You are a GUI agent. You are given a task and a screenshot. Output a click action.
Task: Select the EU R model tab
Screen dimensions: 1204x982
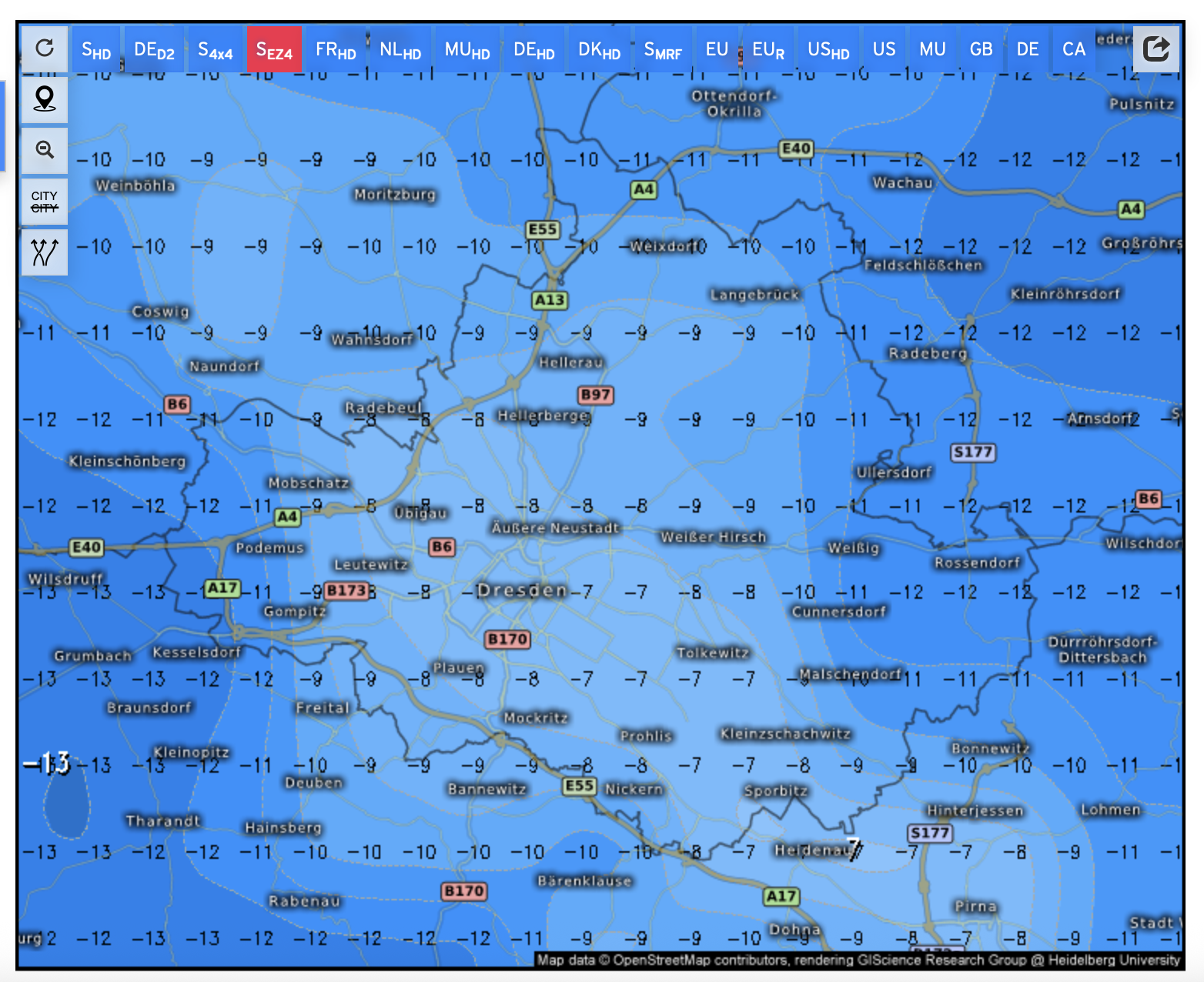768,50
